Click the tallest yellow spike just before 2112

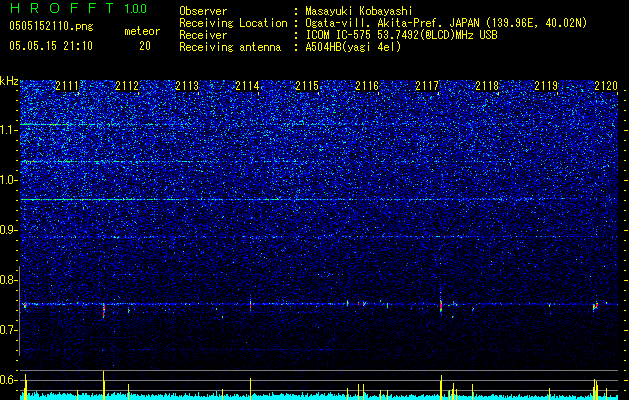[104, 385]
